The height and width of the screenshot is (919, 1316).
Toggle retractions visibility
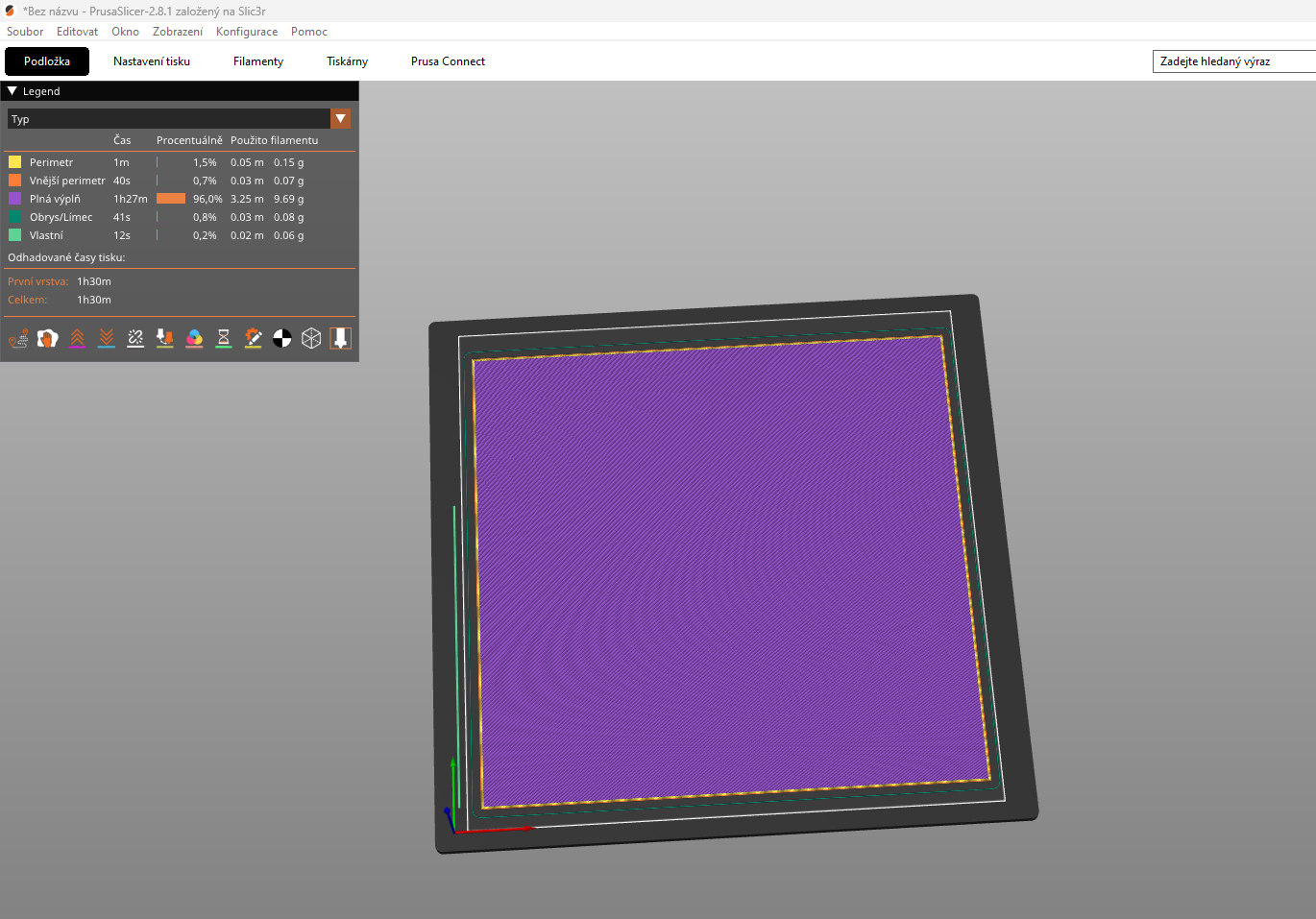77,338
